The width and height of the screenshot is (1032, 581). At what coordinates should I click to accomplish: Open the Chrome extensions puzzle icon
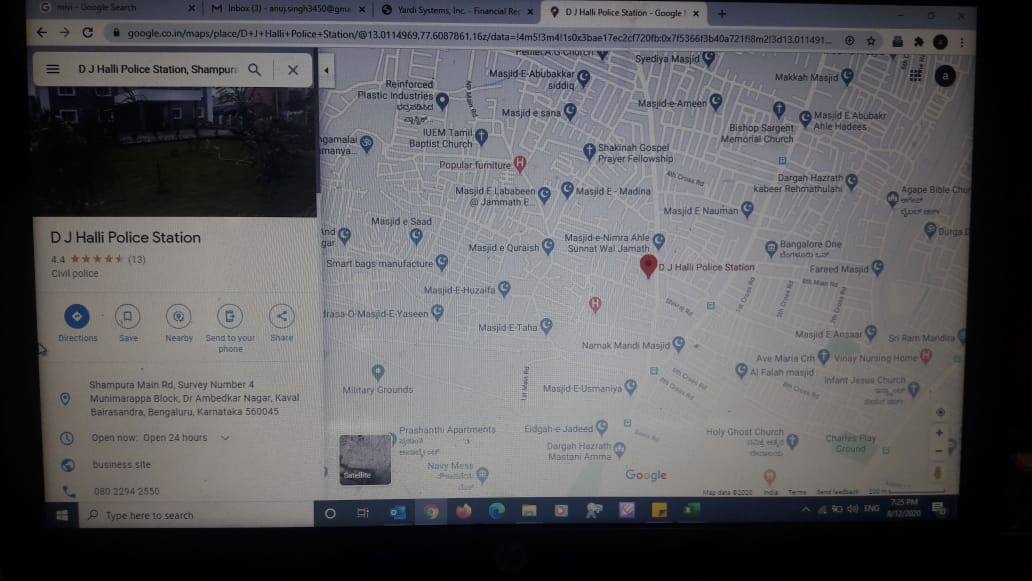(x=918, y=42)
